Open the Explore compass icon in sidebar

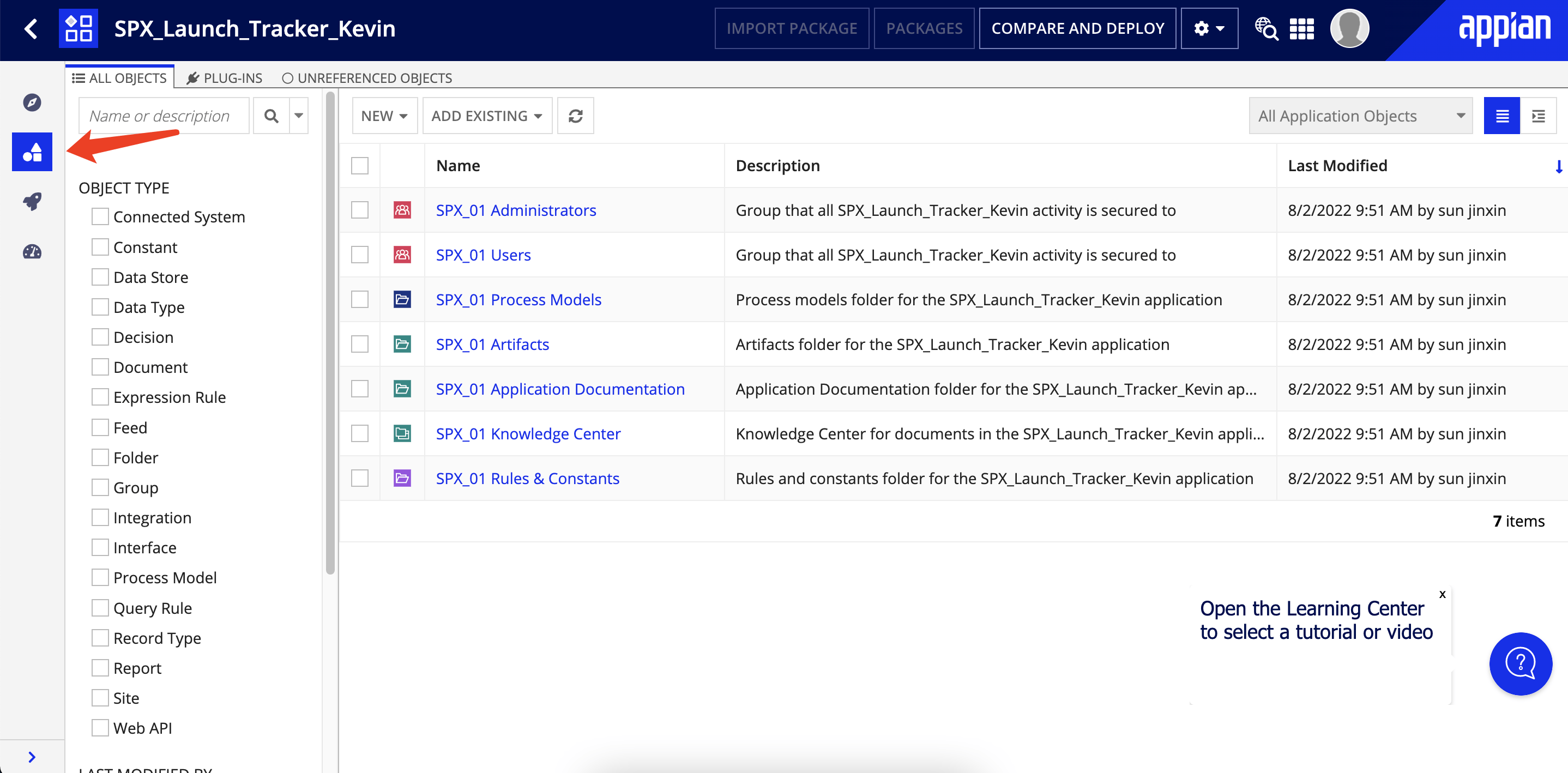32,102
